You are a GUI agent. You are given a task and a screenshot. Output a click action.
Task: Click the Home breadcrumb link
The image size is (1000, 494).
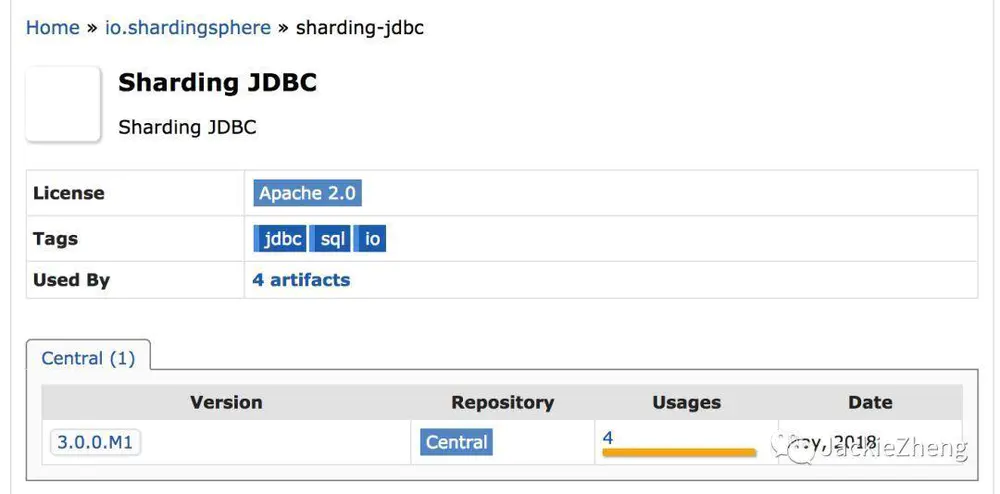coord(52,27)
